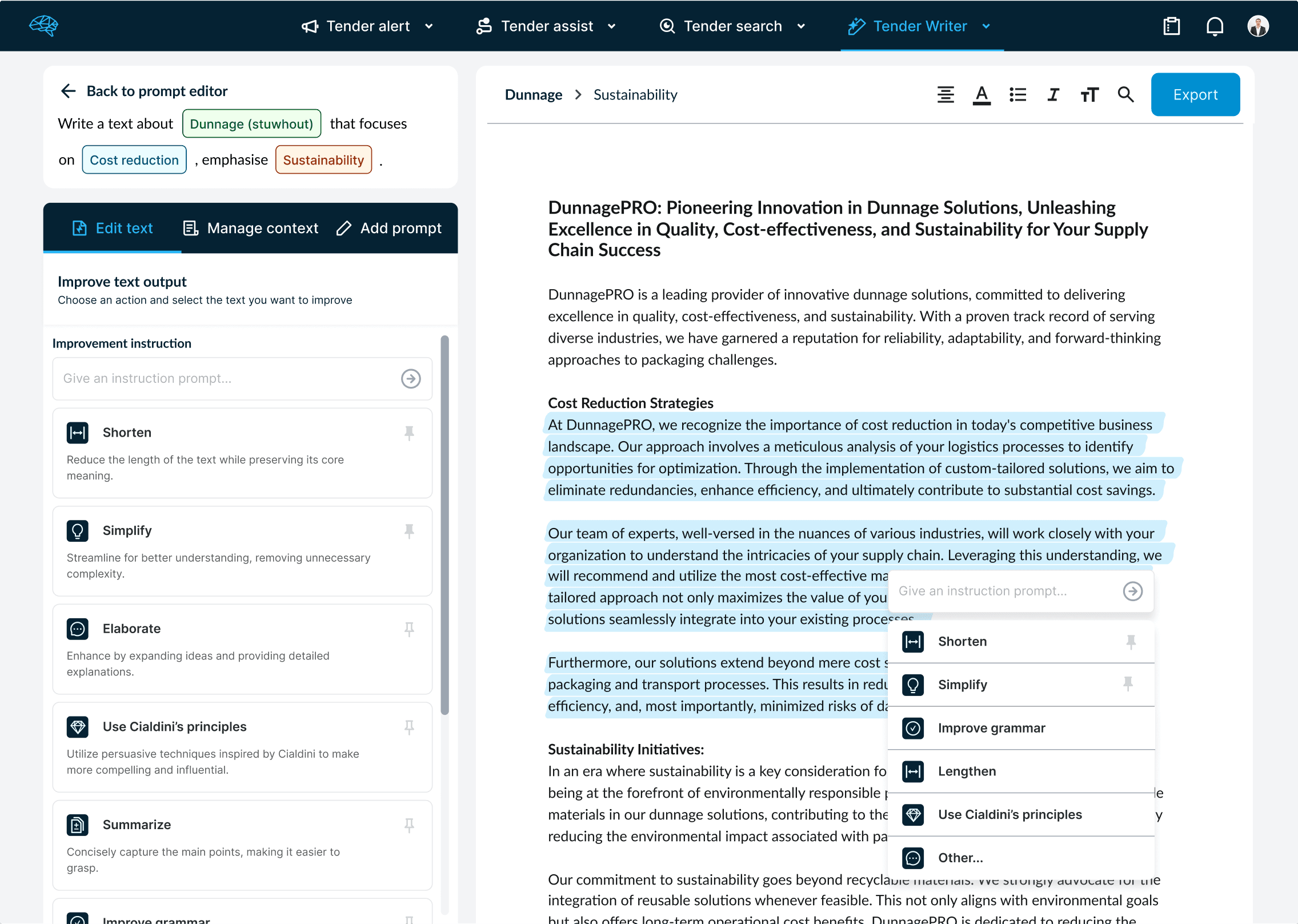The height and width of the screenshot is (924, 1298).
Task: Click the Dunnage breadcrumb
Action: [x=533, y=95]
